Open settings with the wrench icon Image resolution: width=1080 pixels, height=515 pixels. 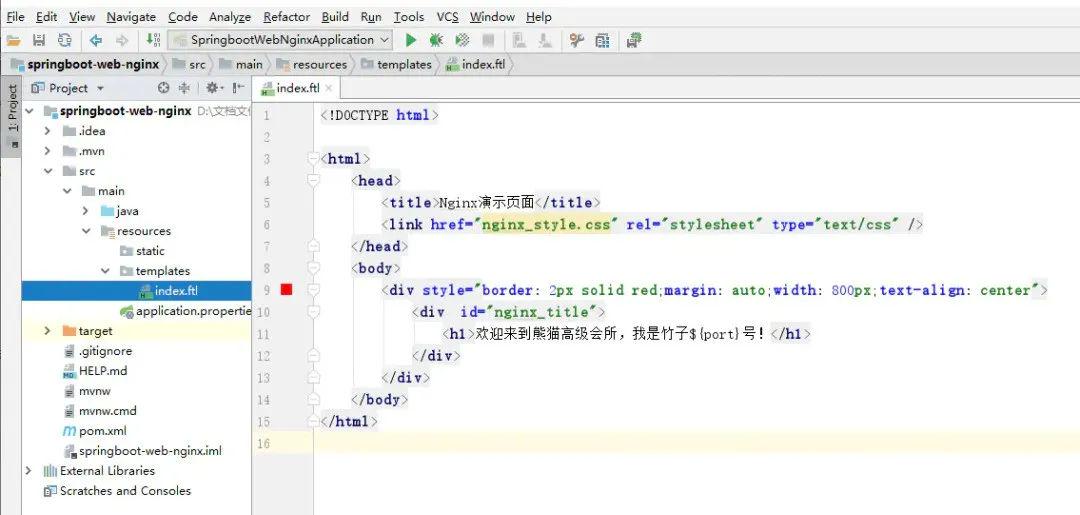click(577, 41)
